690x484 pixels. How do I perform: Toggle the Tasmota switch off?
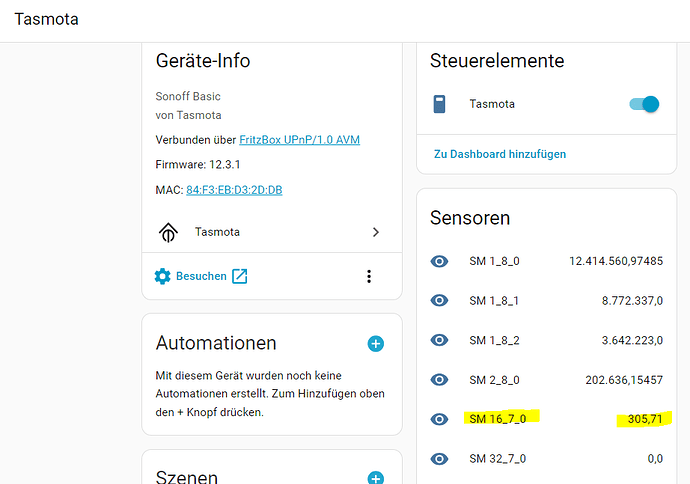644,104
